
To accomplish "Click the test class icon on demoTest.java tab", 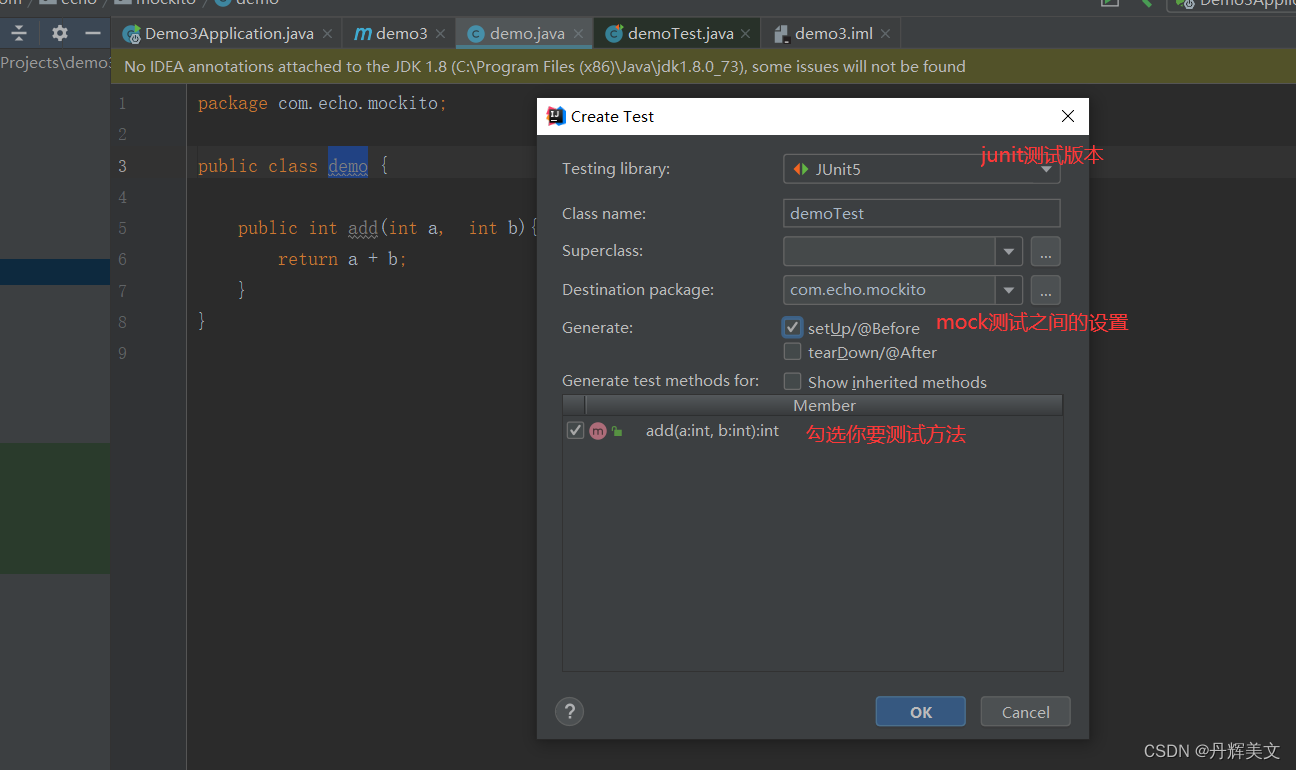I will click(x=614, y=34).
